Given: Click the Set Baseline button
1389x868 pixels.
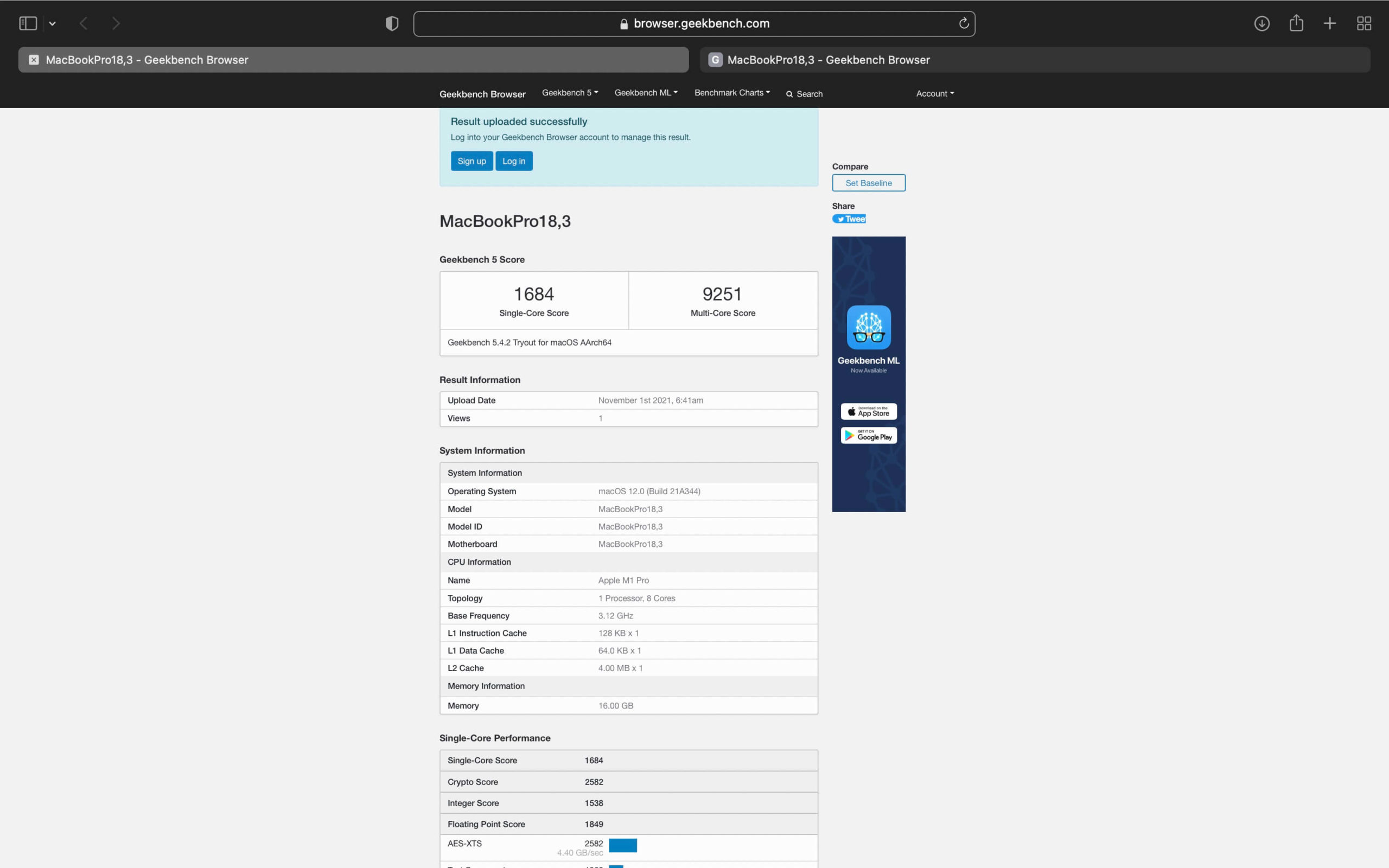Looking at the screenshot, I should click(x=869, y=183).
